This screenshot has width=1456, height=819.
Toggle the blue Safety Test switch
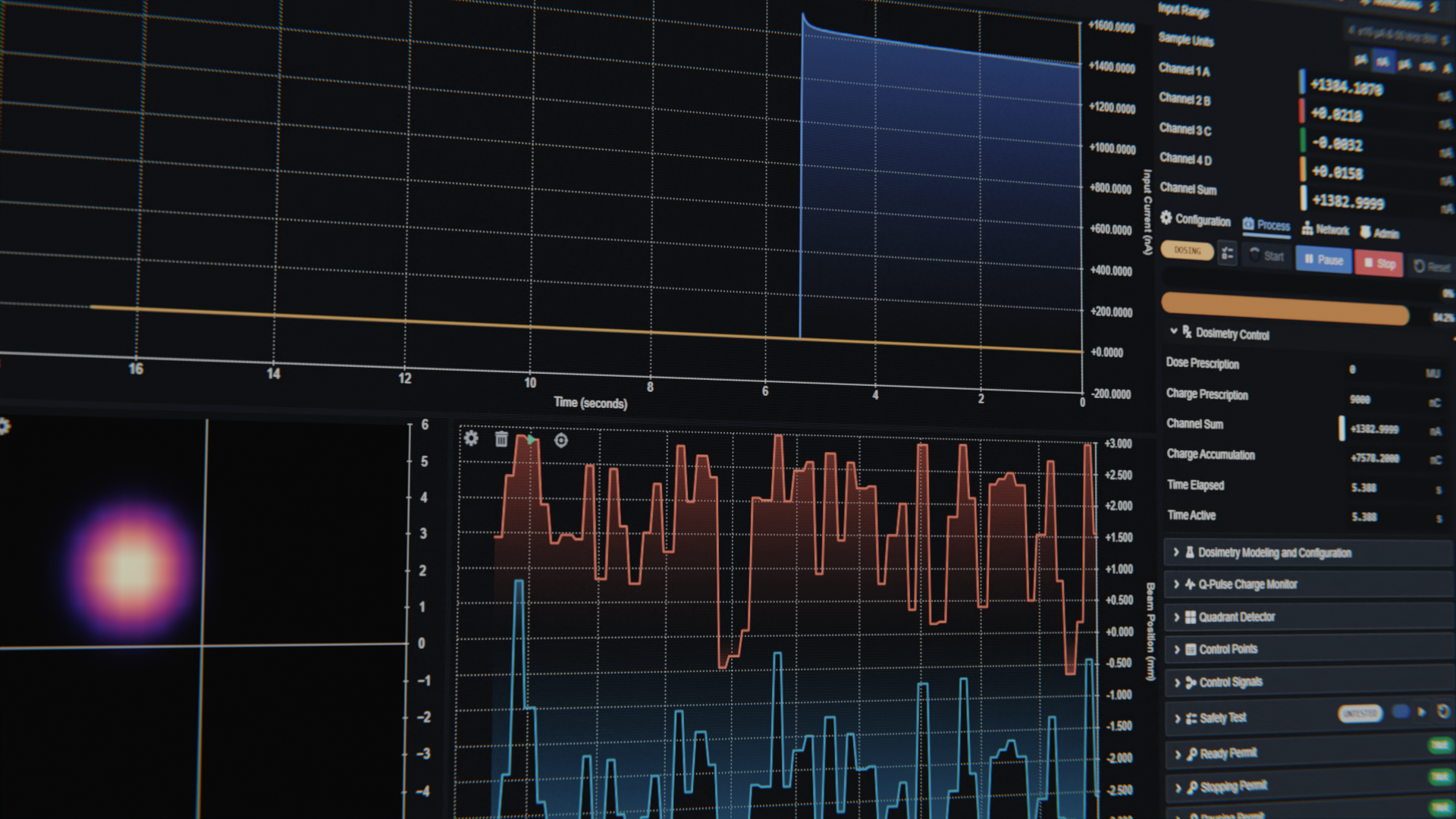(1401, 711)
